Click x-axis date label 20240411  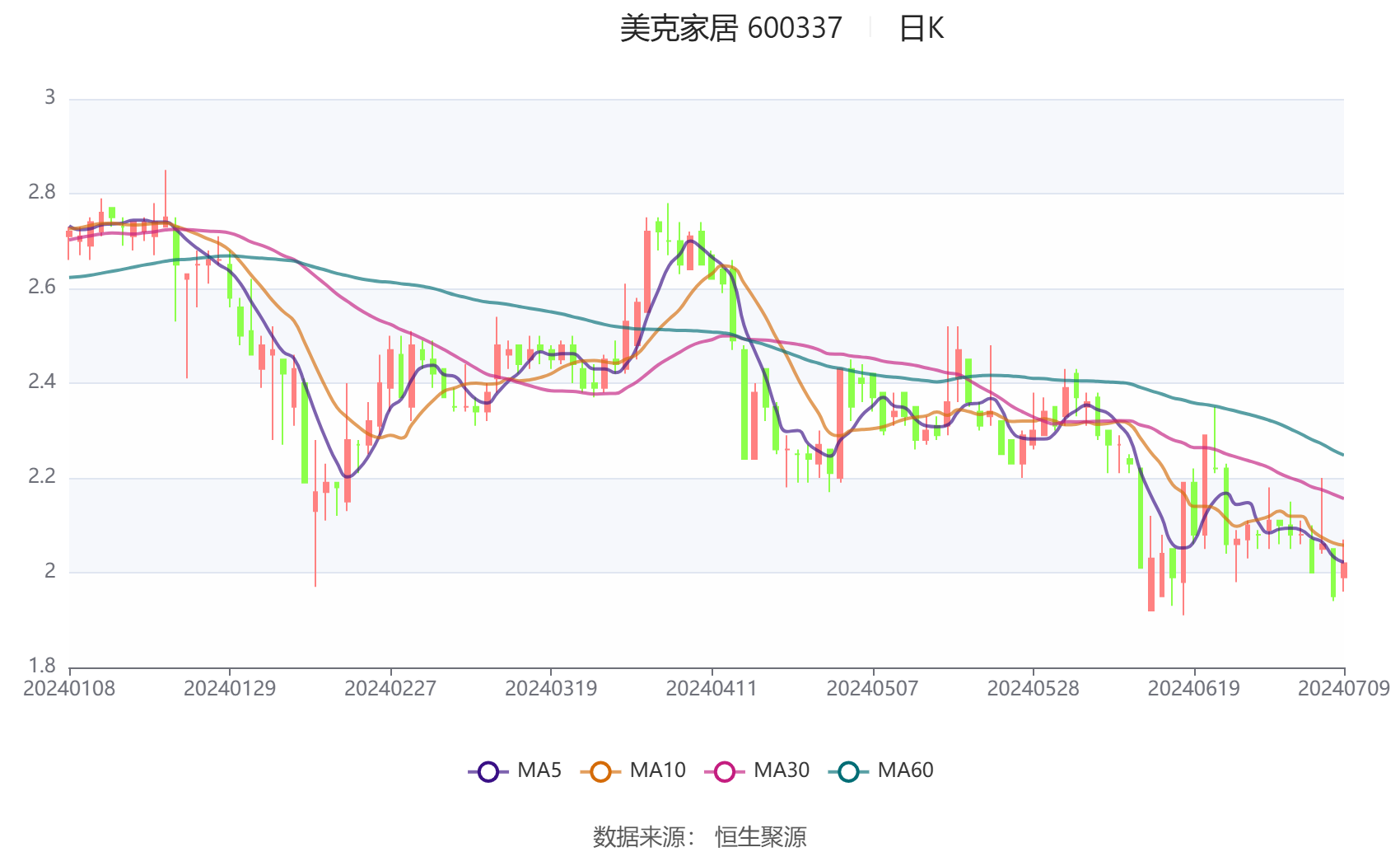pos(712,689)
